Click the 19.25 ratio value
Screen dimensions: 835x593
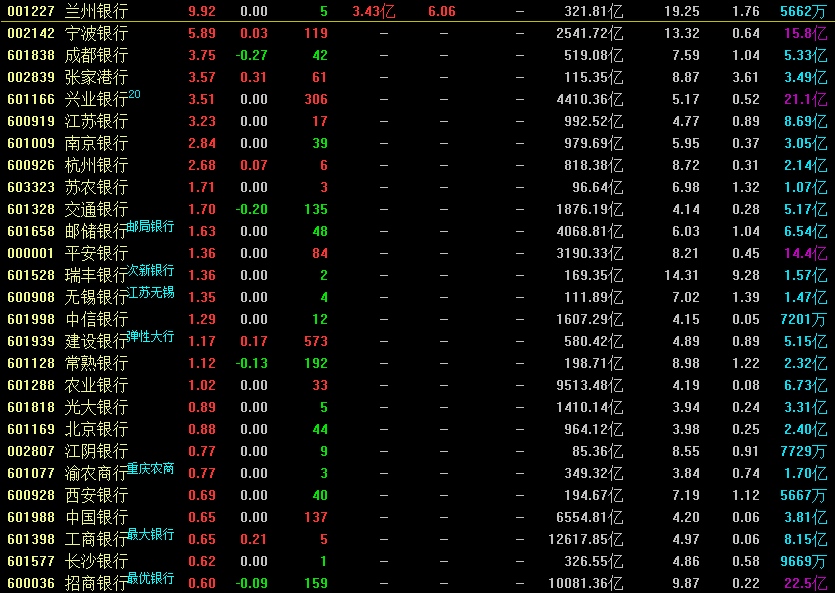click(x=682, y=11)
